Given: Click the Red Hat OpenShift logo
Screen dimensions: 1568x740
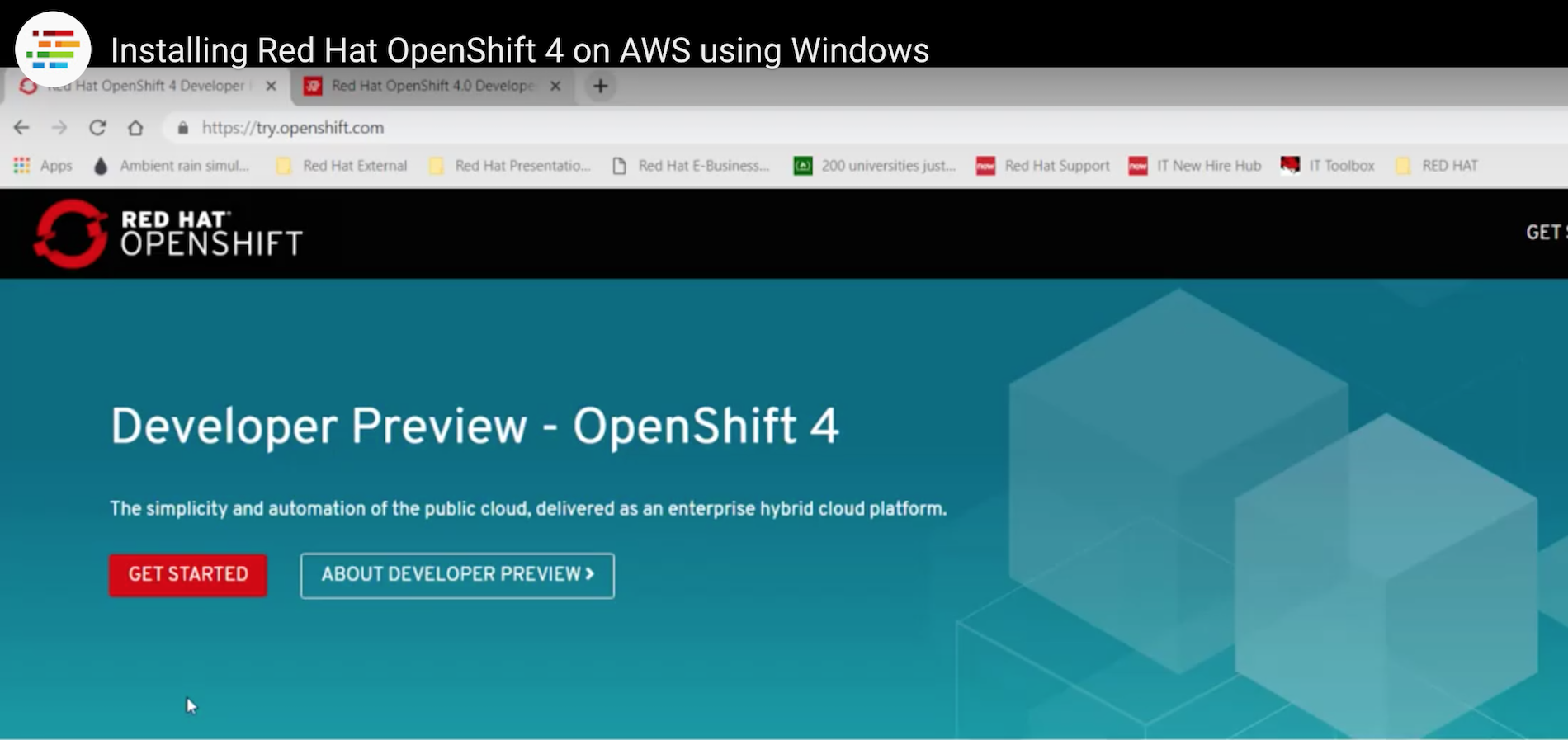Looking at the screenshot, I should [168, 233].
